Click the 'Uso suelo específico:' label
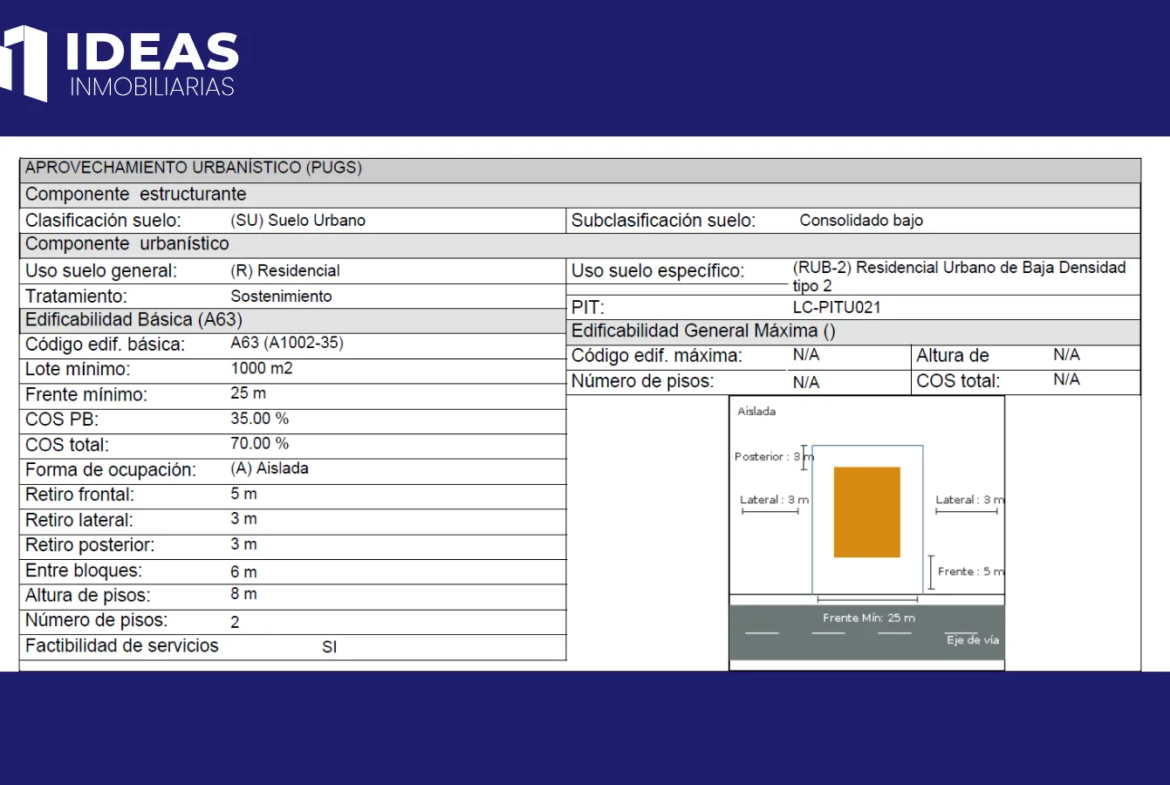 657,270
